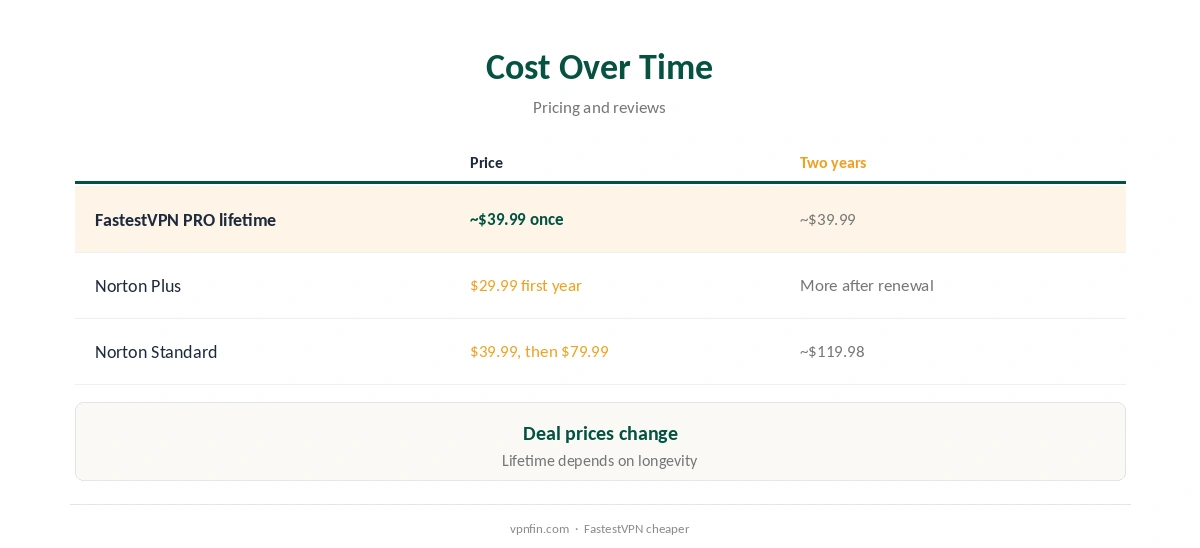Click the 'Two years' column header

coord(833,162)
